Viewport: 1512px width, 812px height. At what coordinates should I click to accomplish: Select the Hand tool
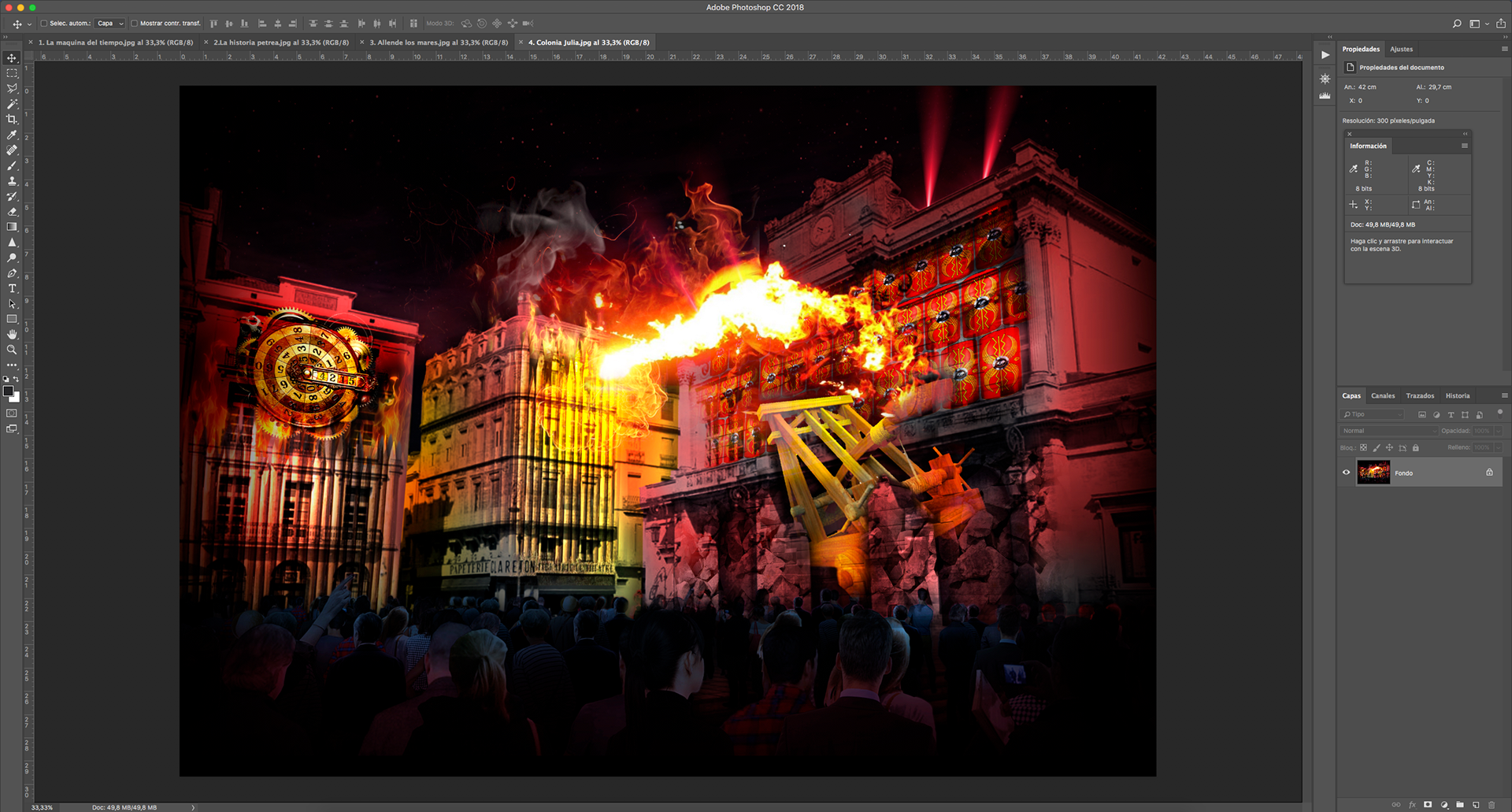pyautogui.click(x=12, y=335)
